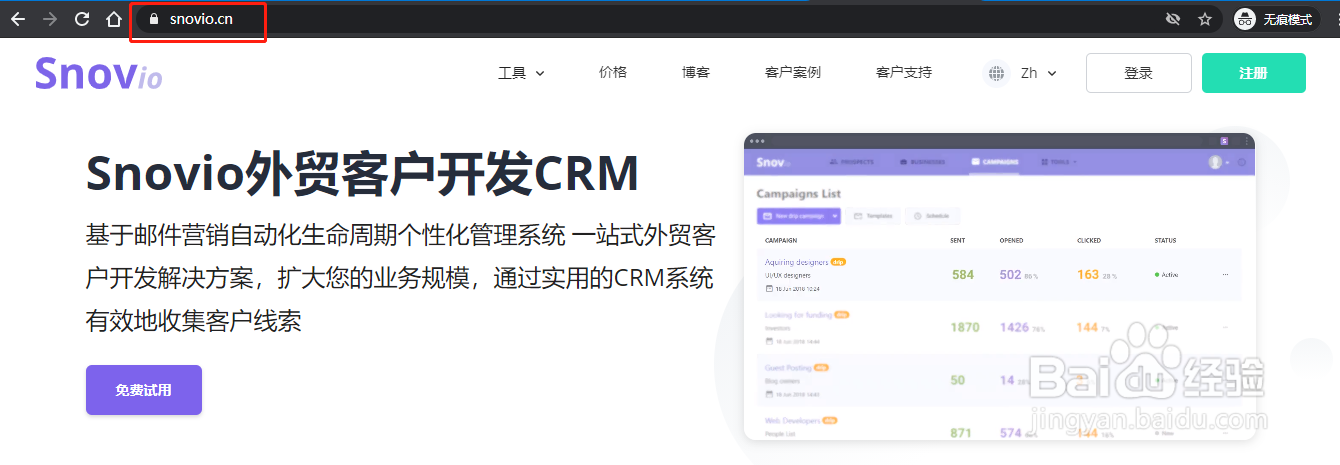
Task: Focus the address bar showing snovio.cn
Action: point(650,19)
